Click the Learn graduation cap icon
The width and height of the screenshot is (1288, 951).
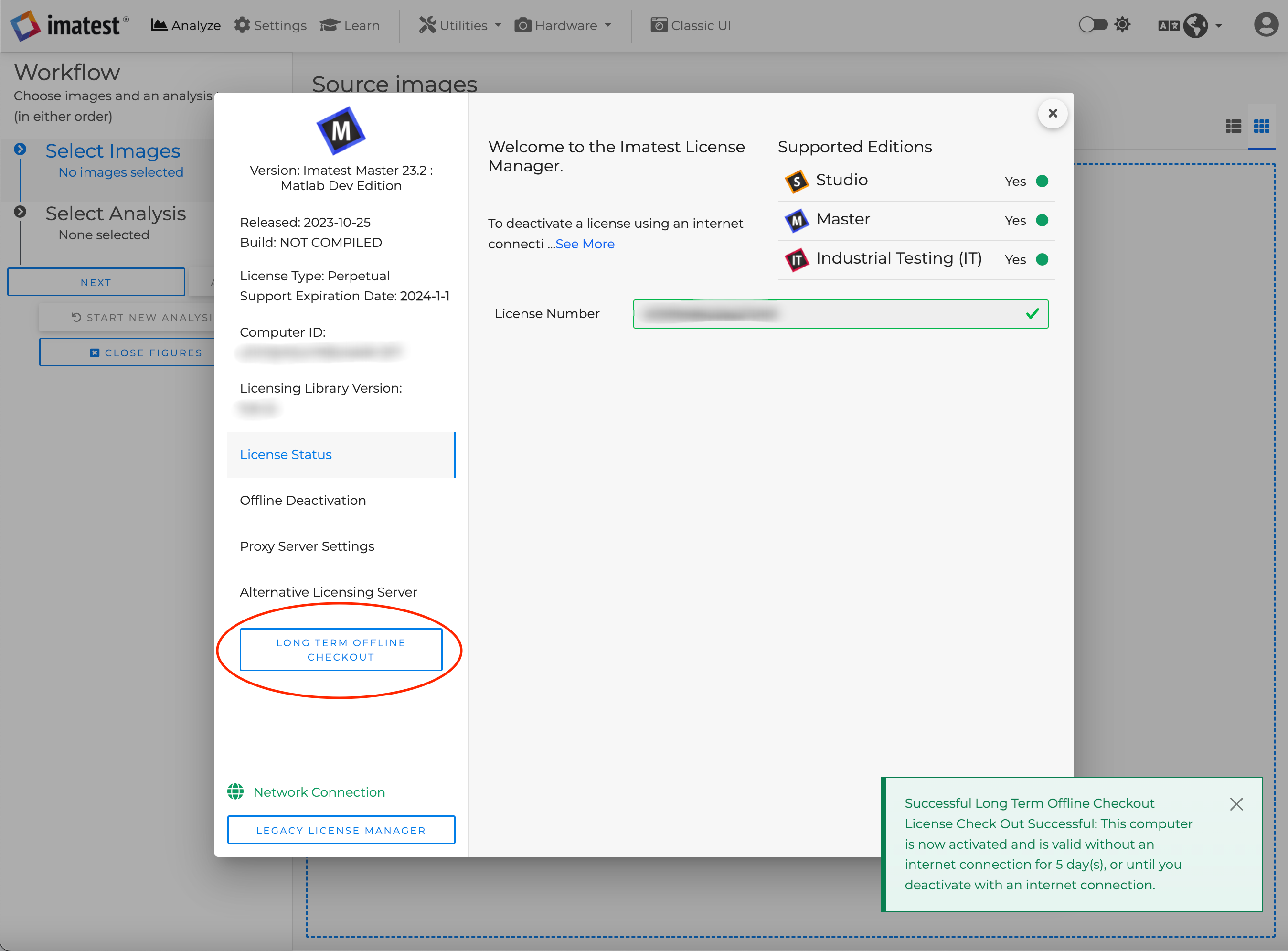click(x=330, y=25)
